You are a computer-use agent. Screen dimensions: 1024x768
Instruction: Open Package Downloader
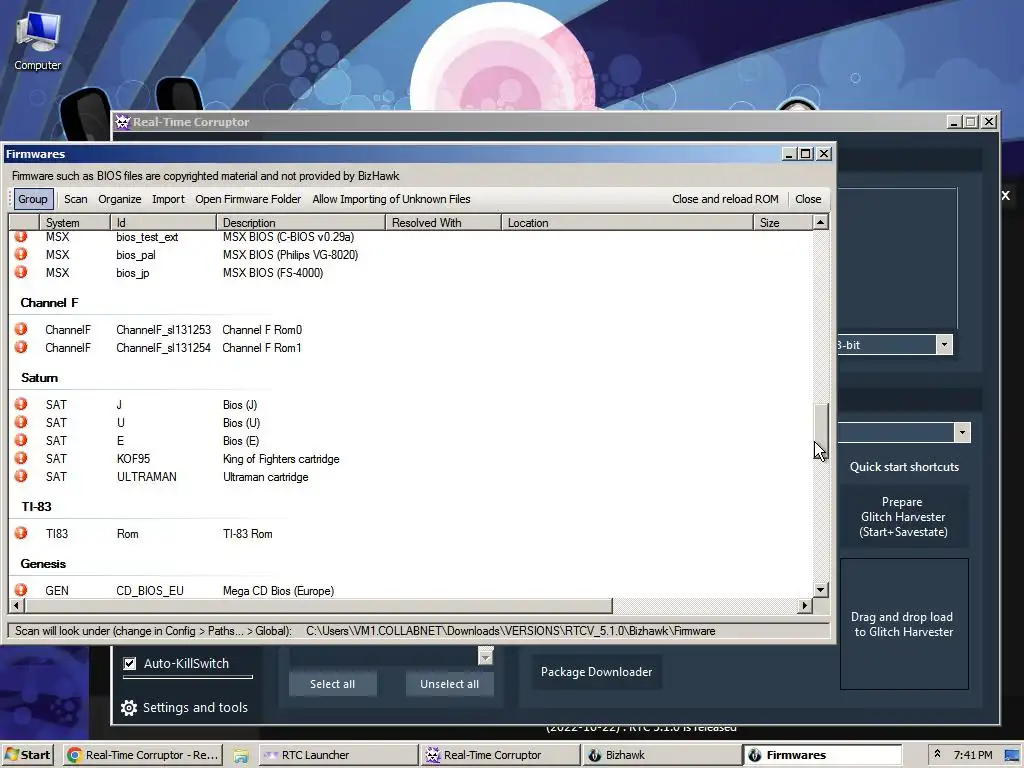click(596, 672)
